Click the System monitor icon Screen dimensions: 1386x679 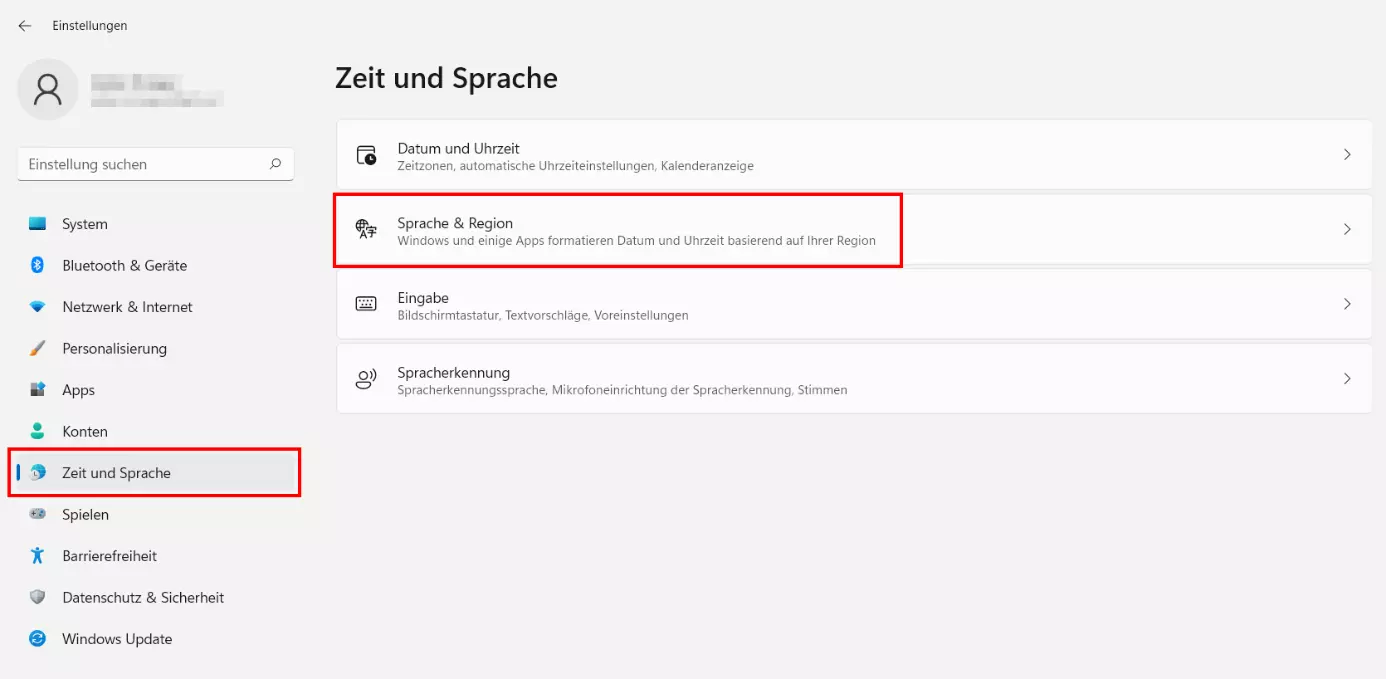pos(38,224)
